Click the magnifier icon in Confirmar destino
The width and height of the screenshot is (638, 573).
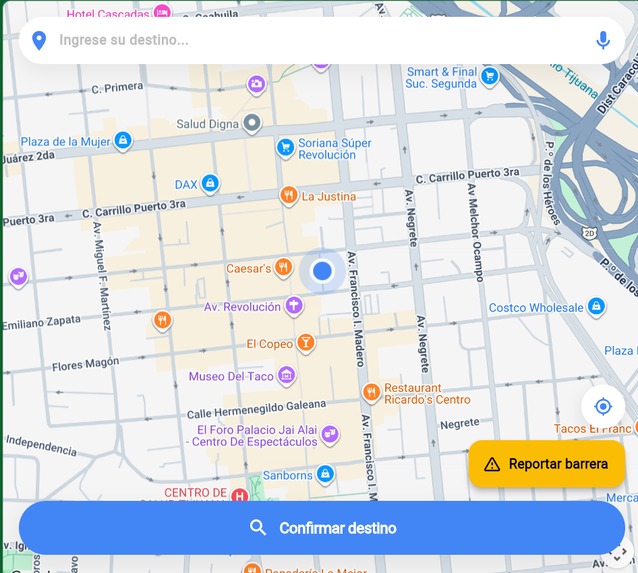point(258,527)
